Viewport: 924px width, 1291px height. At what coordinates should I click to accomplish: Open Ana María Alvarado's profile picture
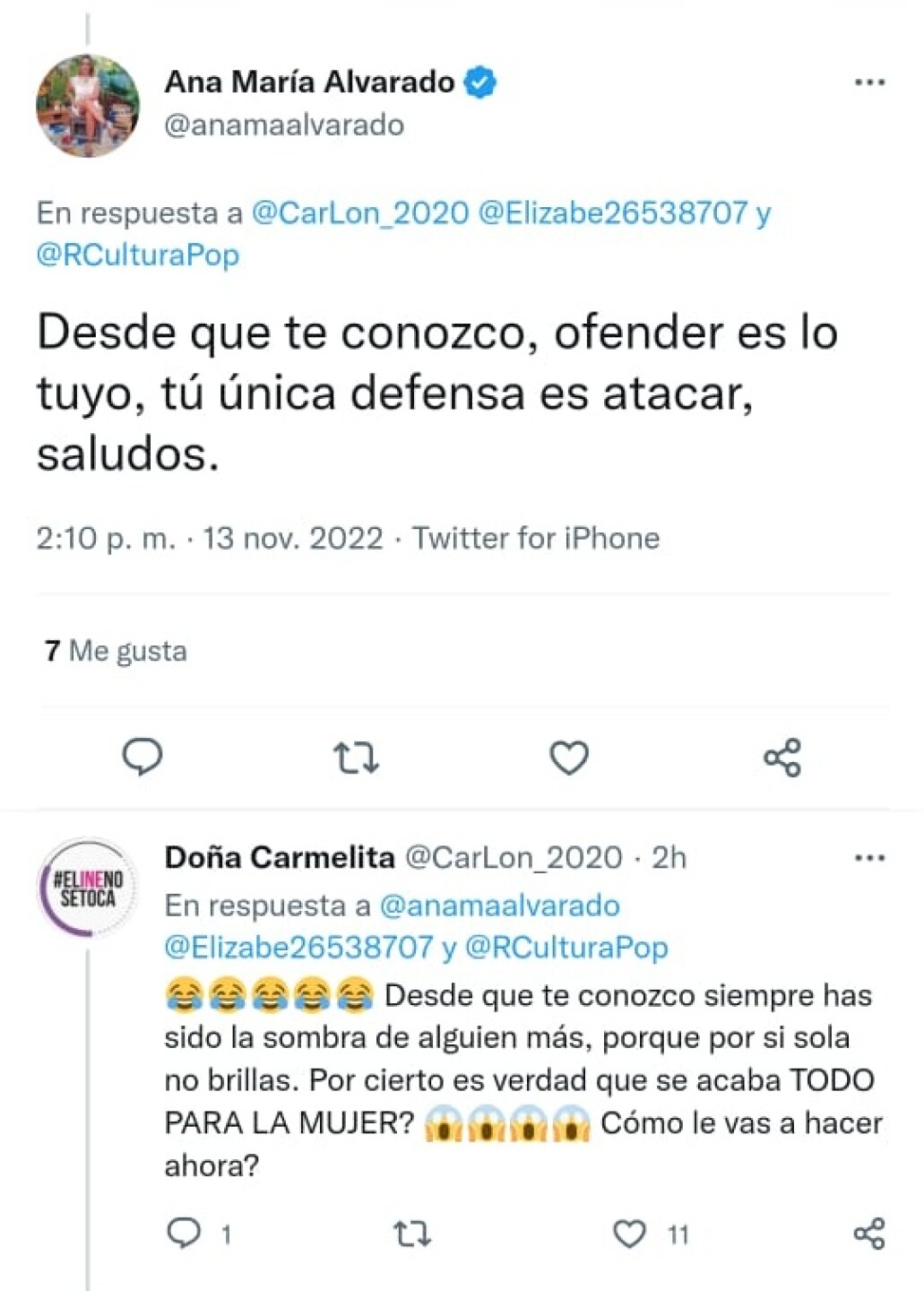coord(88,106)
